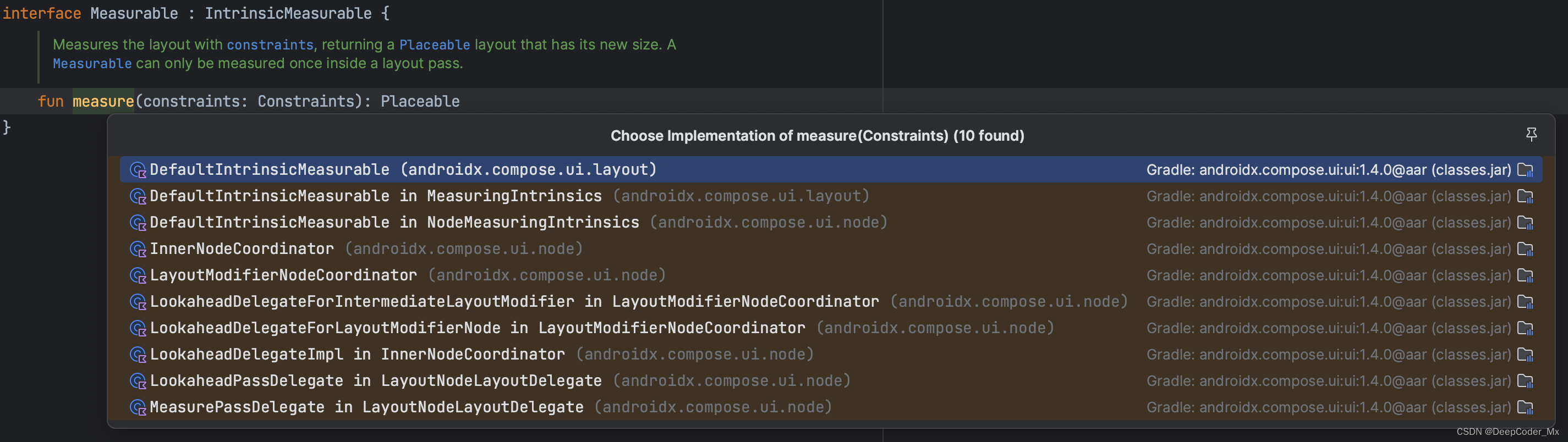Image resolution: width=1568 pixels, height=442 pixels.
Task: Select DefaultIntrinsicMeasurable in NodeMeasuringIntrinsics entry
Action: pos(831,223)
